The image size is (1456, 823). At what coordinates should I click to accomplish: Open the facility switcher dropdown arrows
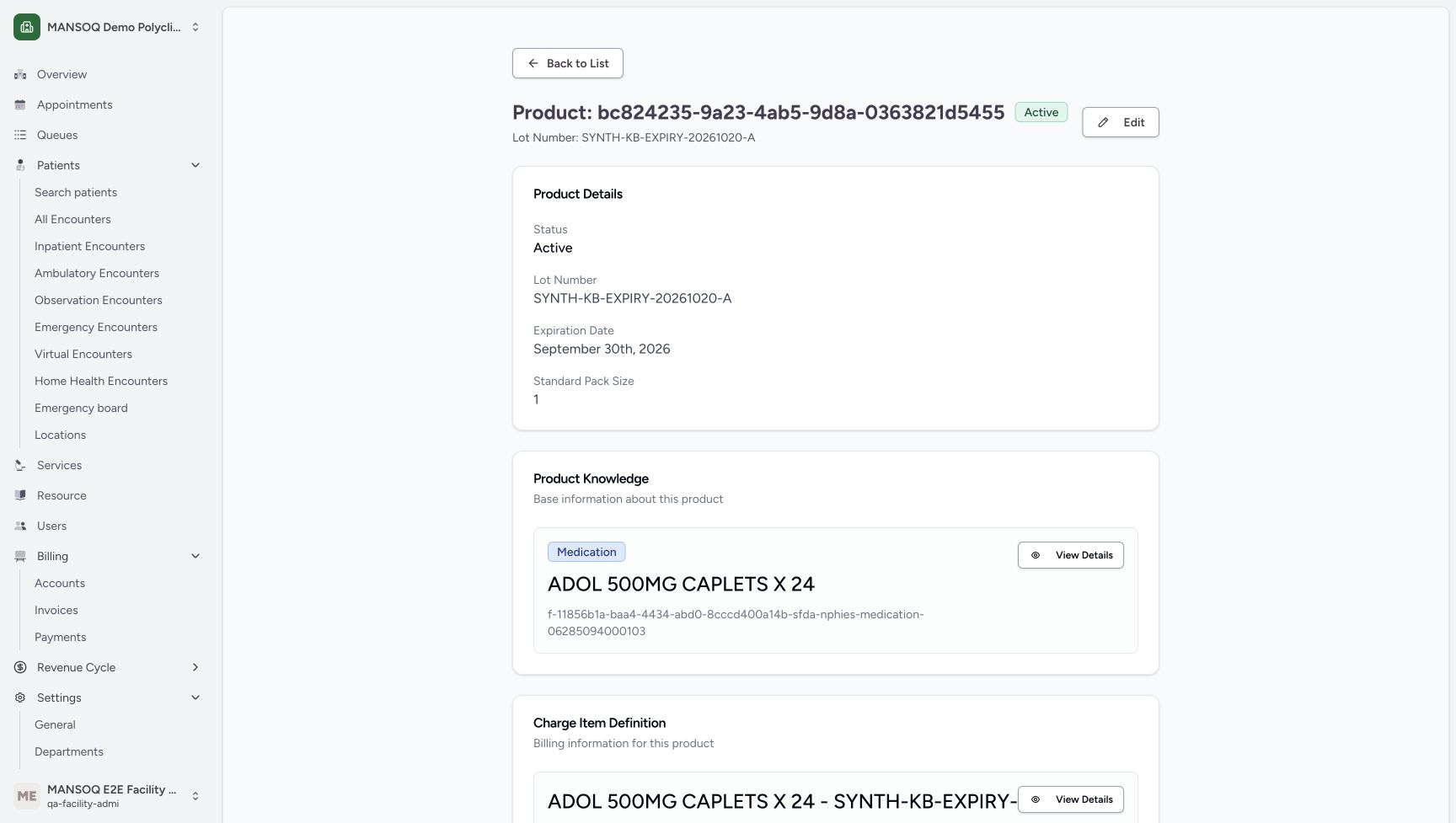pyautogui.click(x=195, y=27)
